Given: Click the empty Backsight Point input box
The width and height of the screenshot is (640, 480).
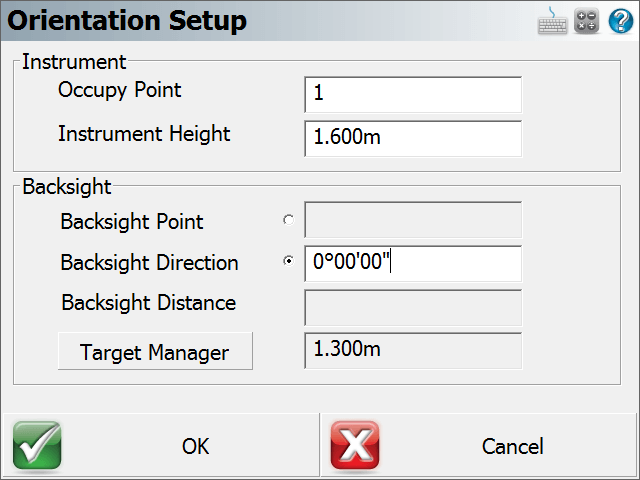Looking at the screenshot, I should click(413, 220).
